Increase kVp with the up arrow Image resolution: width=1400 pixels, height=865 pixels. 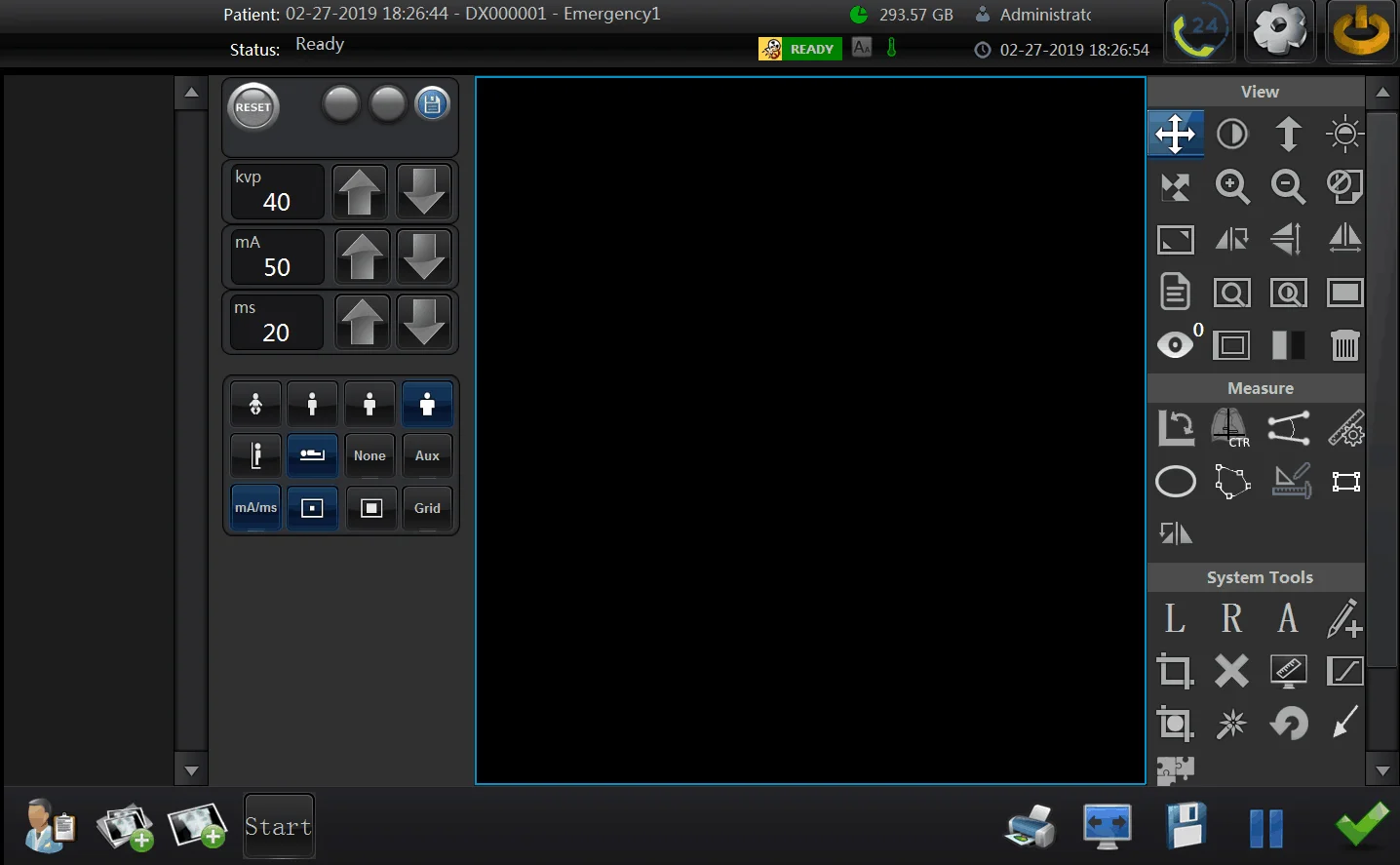(360, 191)
